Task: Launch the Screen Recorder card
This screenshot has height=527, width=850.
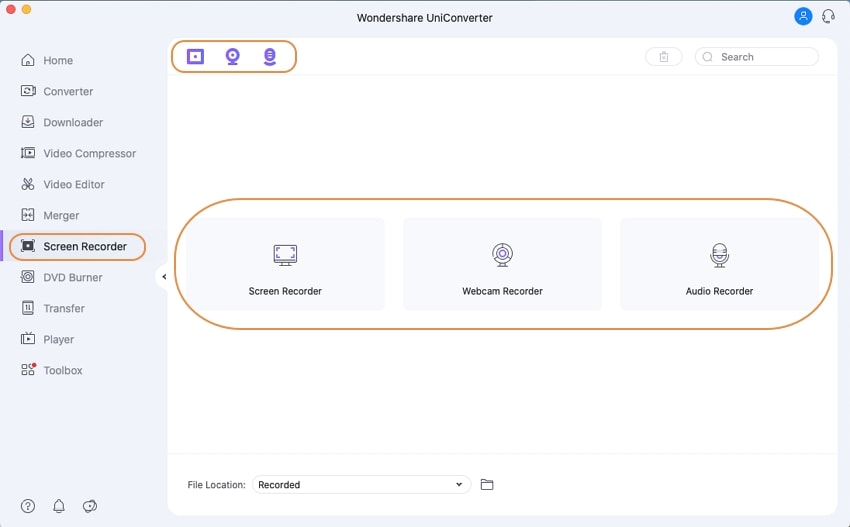Action: click(x=285, y=264)
